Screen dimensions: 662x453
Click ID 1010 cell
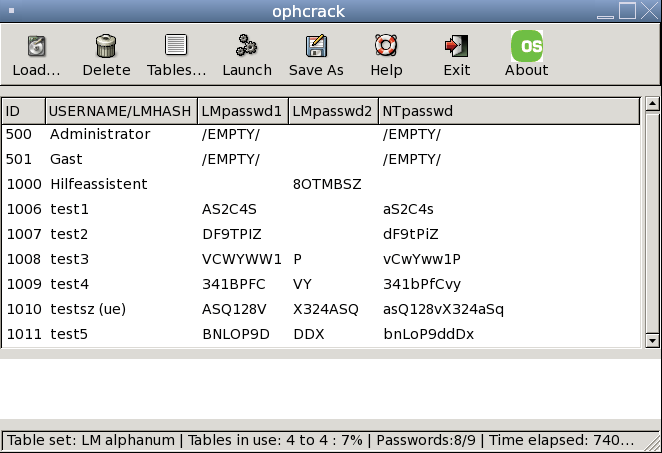click(x=24, y=309)
